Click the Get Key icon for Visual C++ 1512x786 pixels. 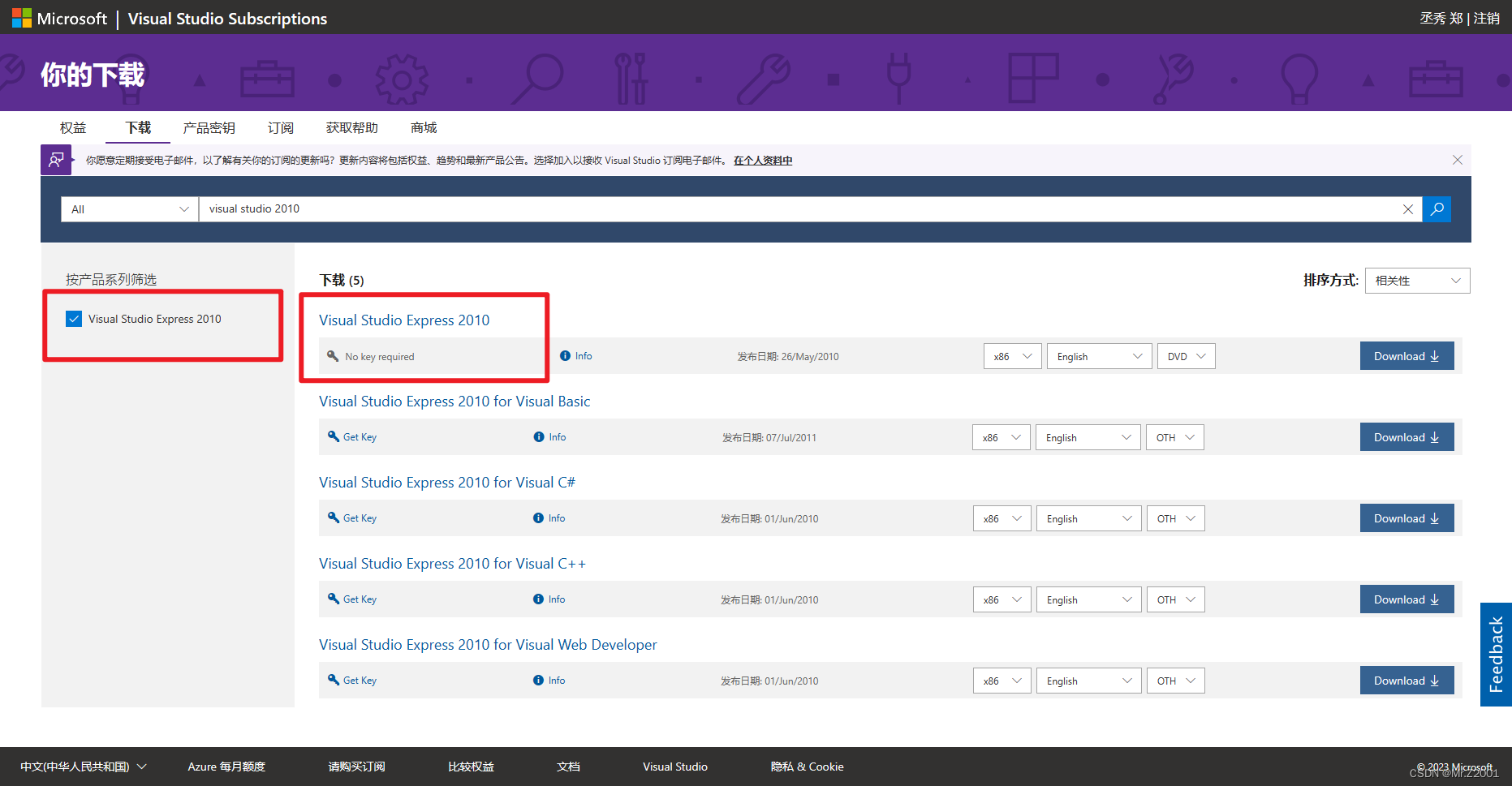pyautogui.click(x=334, y=599)
